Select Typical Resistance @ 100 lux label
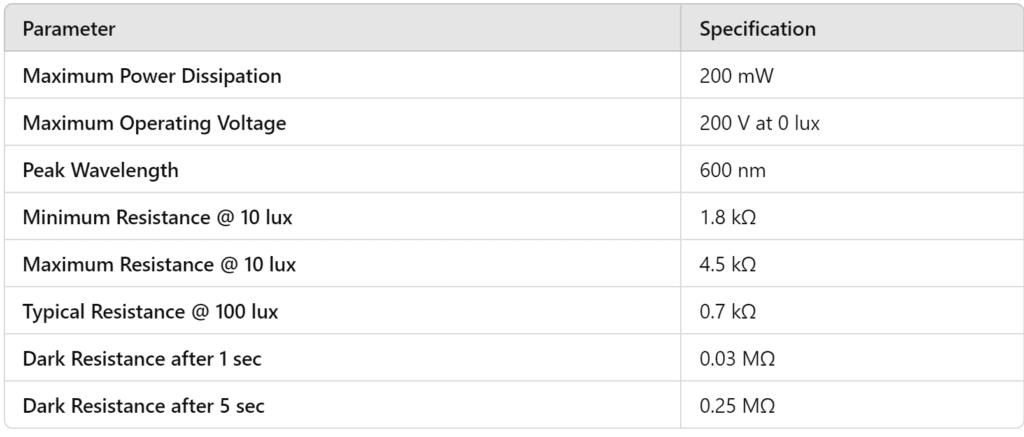The width and height of the screenshot is (1024, 437). coord(150,312)
